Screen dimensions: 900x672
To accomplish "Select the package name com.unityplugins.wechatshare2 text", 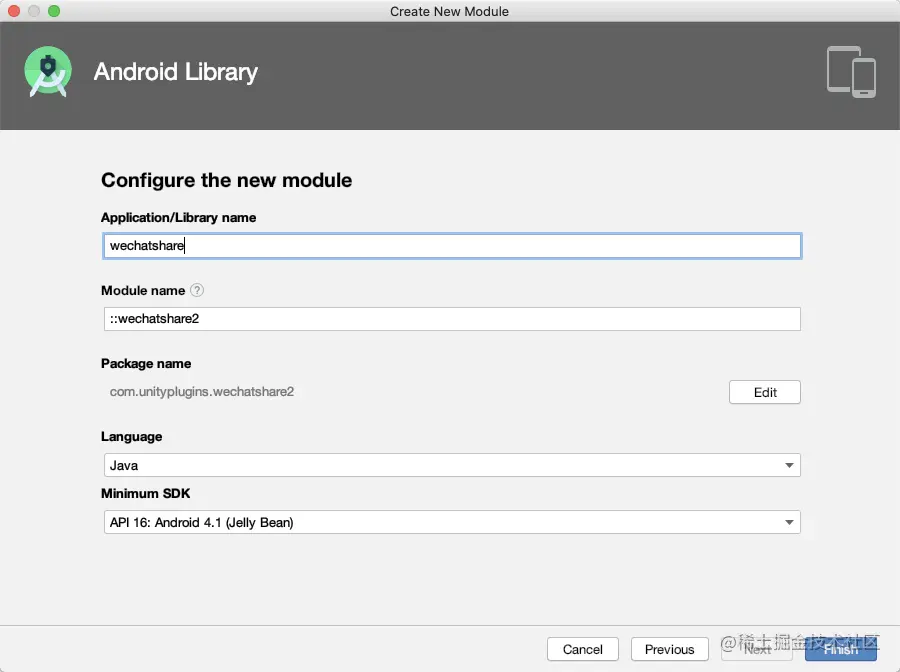I will [201, 392].
